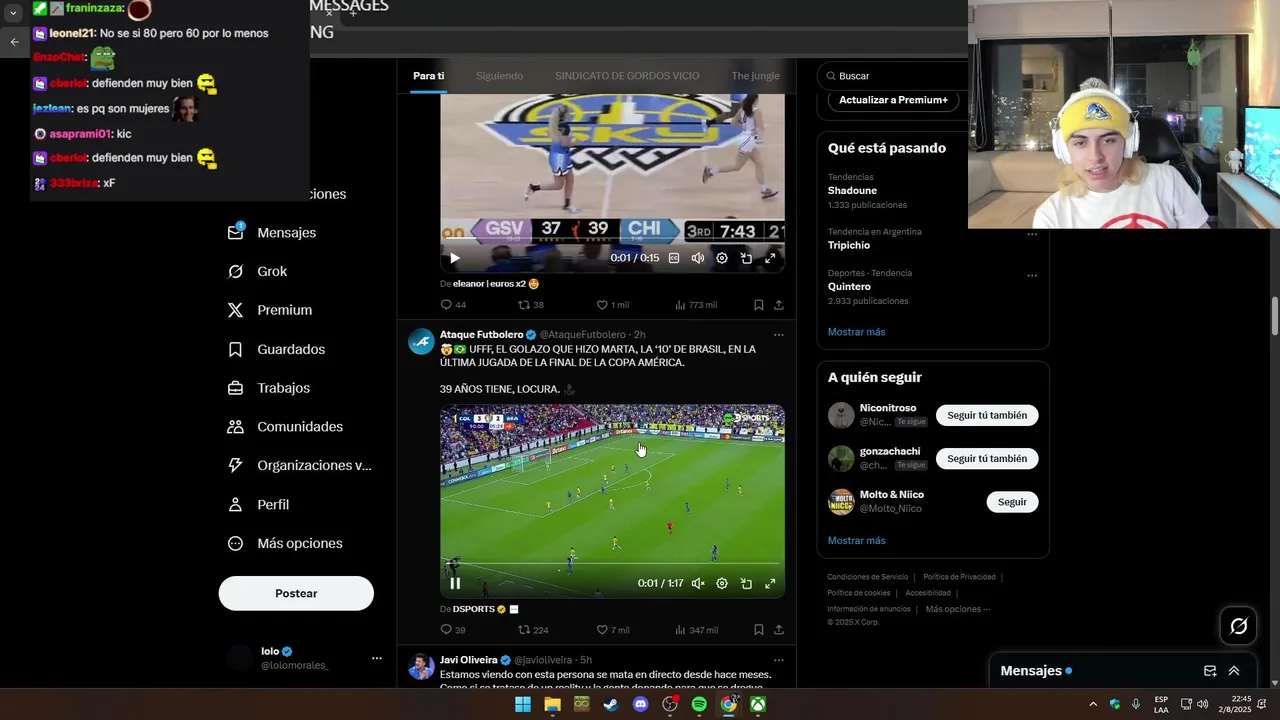Open Ataque Futbolero profile name
Viewport: 1280px width, 720px height.
pyautogui.click(x=481, y=334)
